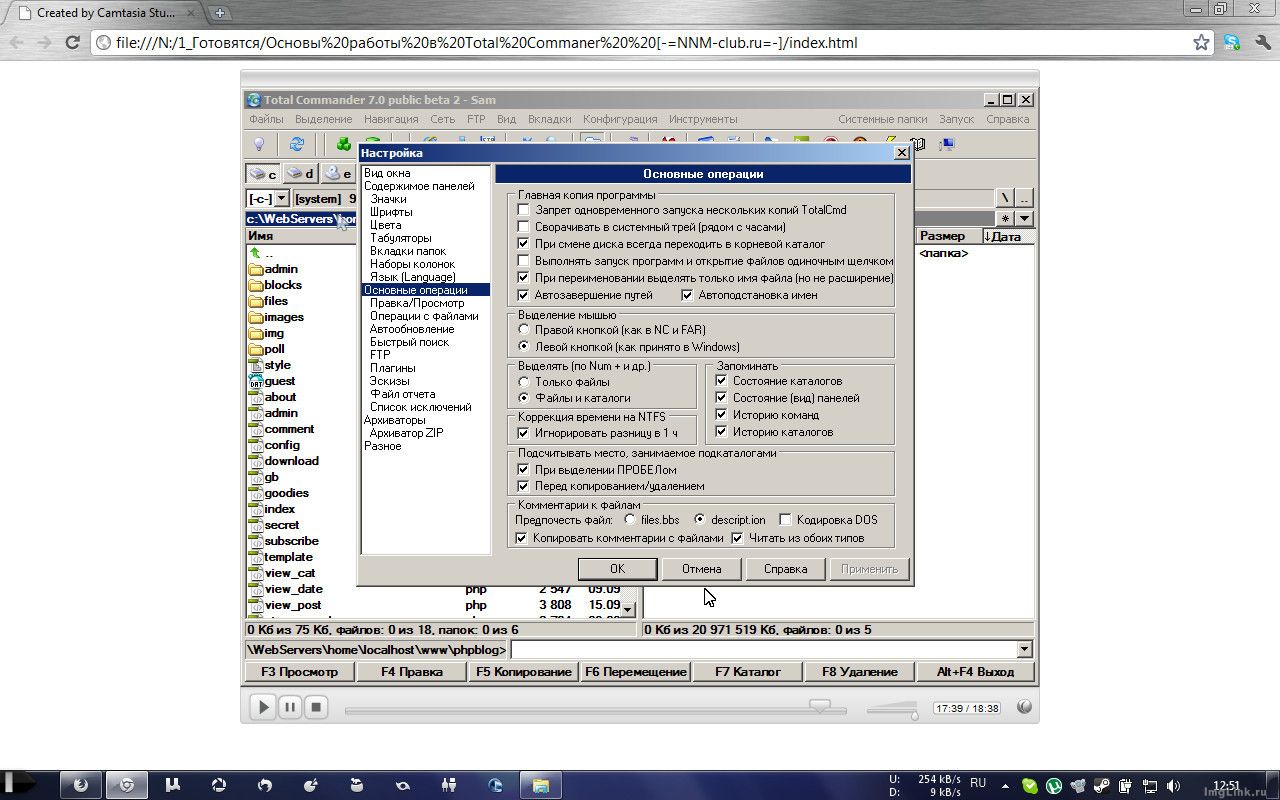This screenshot has width=1280, height=800.
Task: Open the Навигация menu
Action: click(x=391, y=119)
